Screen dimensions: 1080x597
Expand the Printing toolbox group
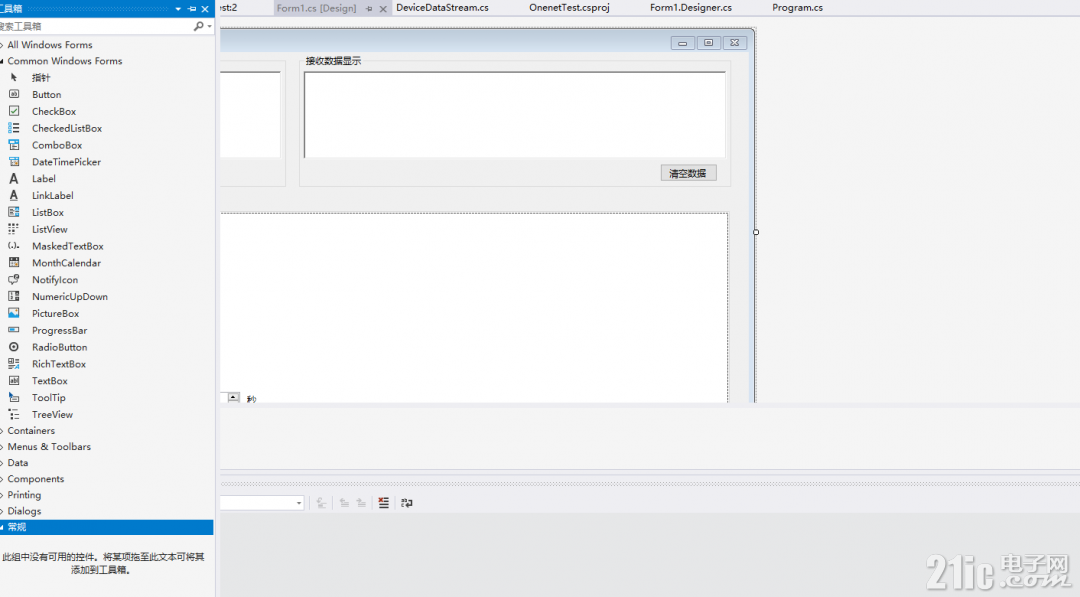click(x=2, y=495)
